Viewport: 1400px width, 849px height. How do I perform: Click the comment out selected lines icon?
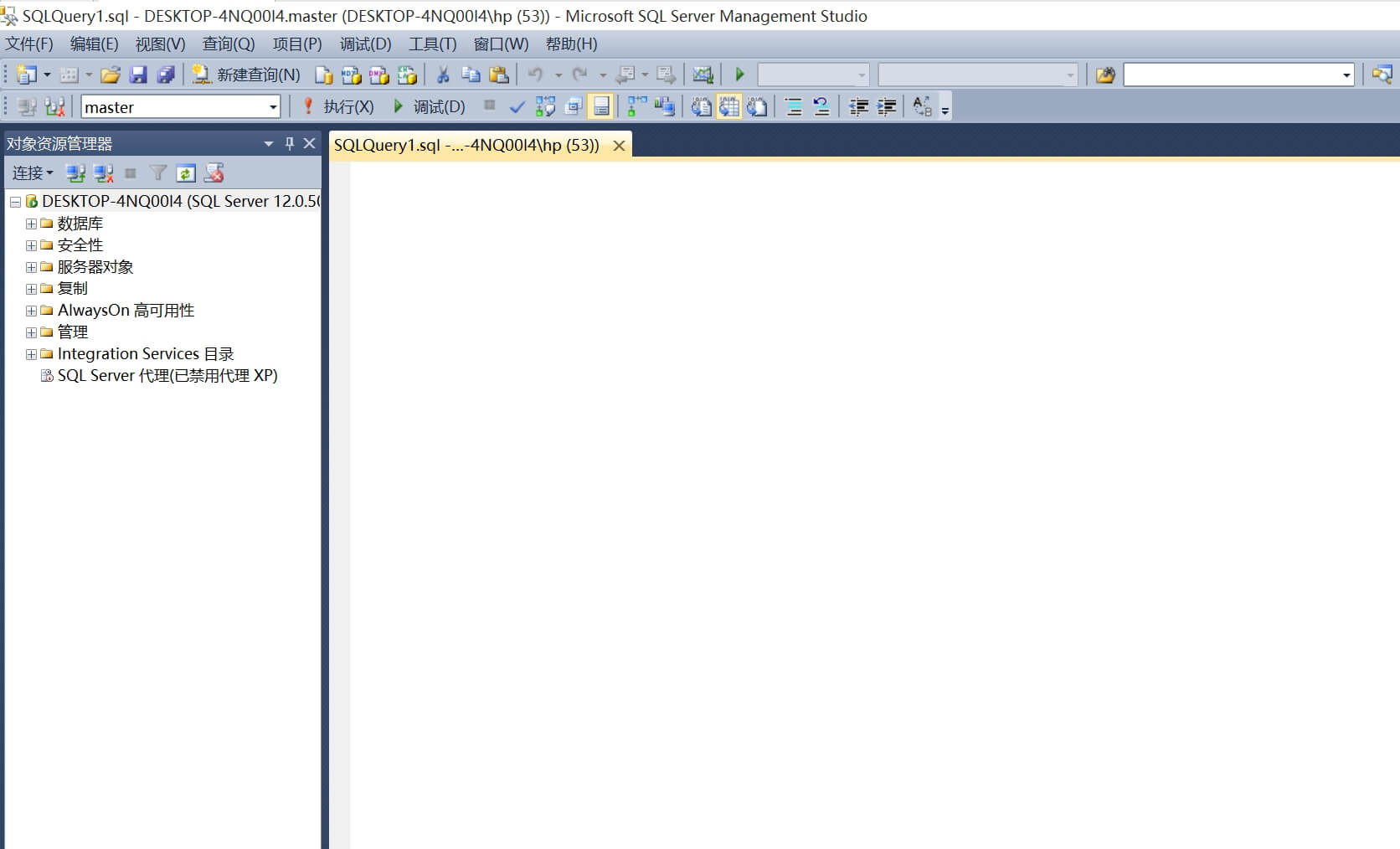click(x=794, y=107)
